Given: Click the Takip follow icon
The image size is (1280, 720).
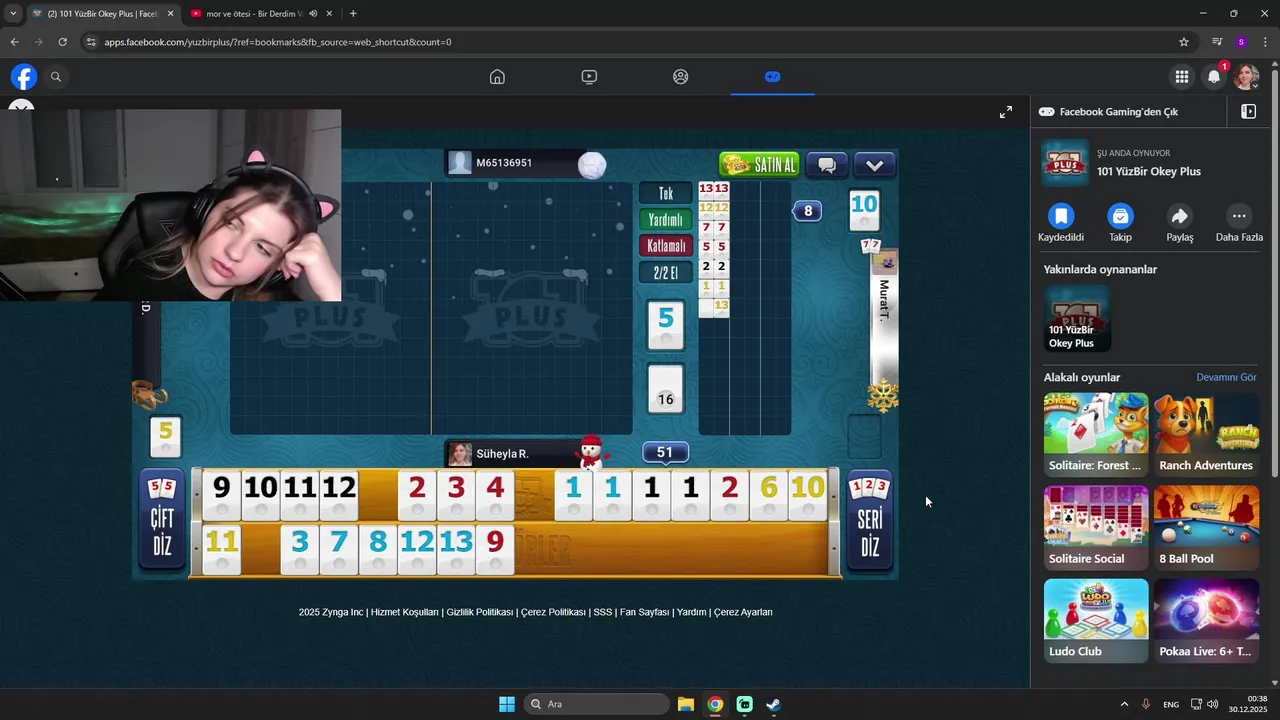Looking at the screenshot, I should tap(1120, 216).
